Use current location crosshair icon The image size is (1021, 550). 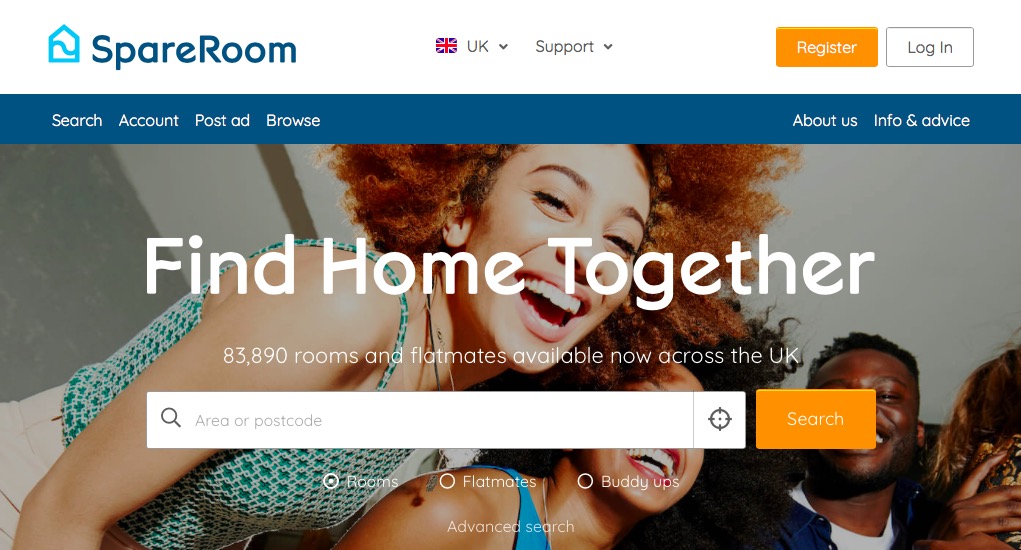click(x=720, y=419)
